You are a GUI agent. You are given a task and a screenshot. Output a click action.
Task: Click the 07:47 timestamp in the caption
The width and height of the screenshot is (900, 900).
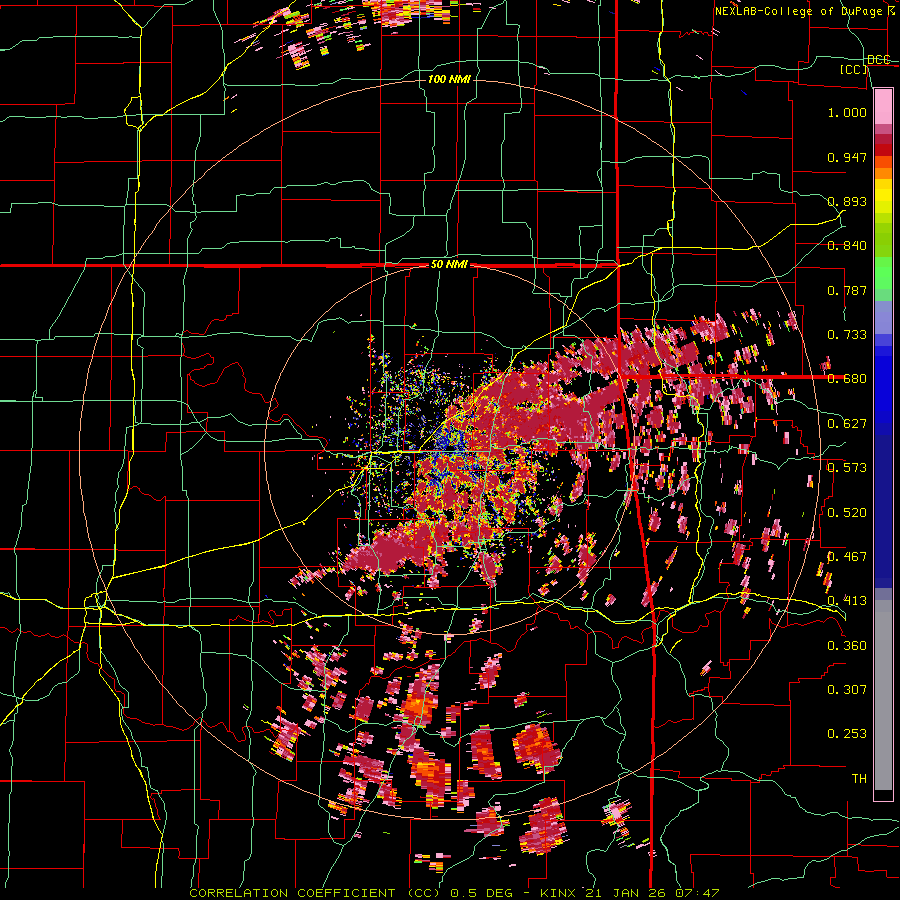point(697,893)
